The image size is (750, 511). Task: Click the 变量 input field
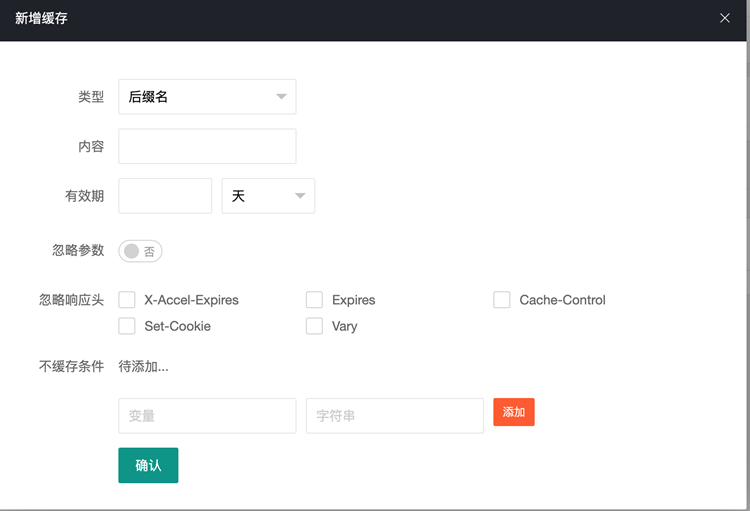pyautogui.click(x=207, y=415)
